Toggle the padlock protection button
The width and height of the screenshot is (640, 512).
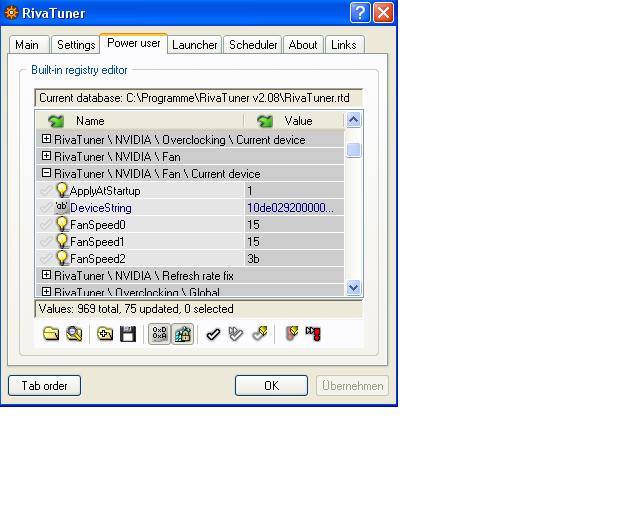click(x=182, y=334)
